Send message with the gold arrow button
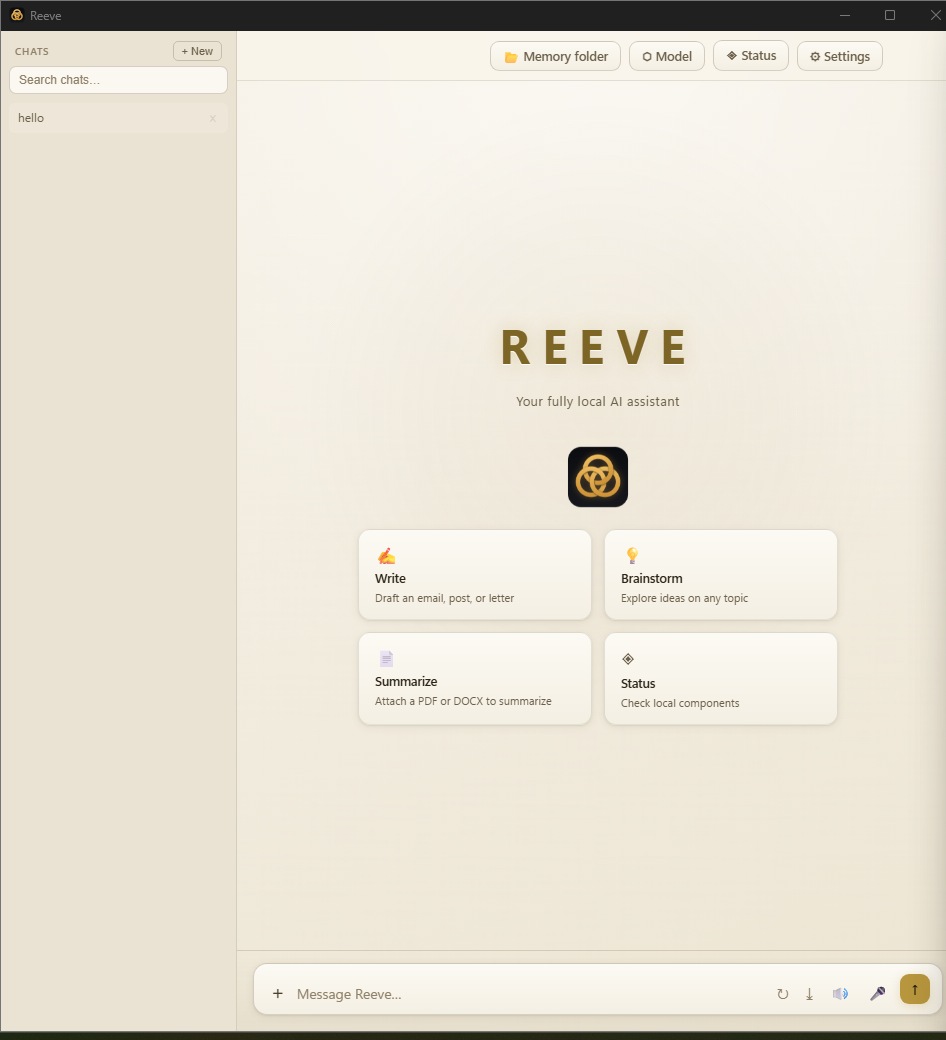946x1040 pixels. point(915,989)
